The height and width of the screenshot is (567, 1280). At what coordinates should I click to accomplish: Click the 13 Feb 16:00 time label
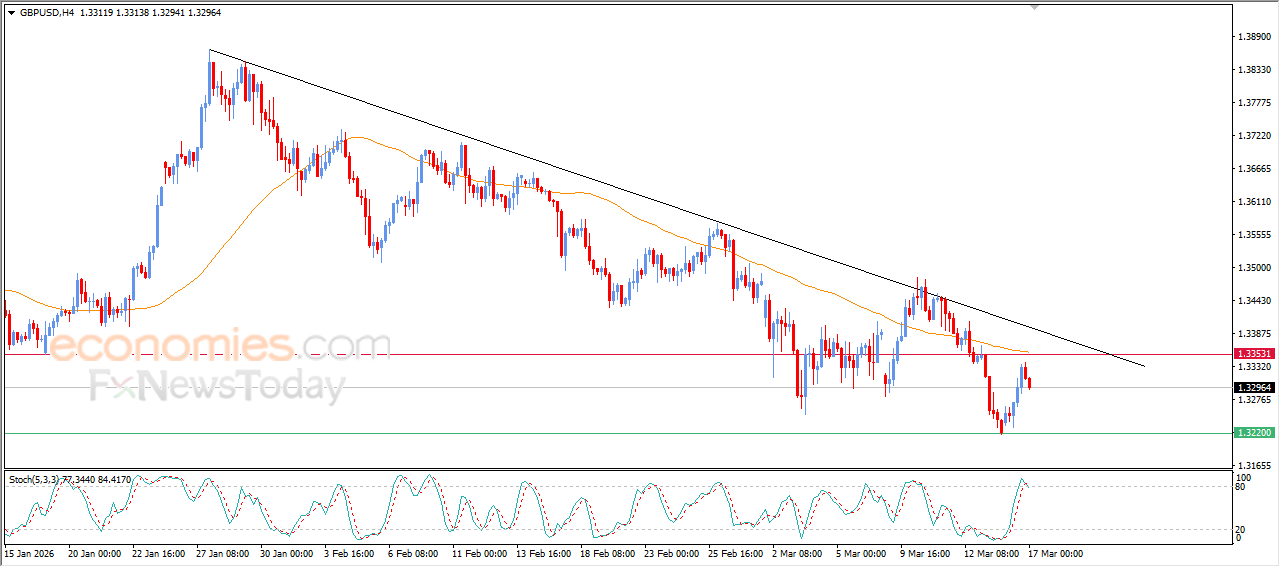[x=545, y=553]
